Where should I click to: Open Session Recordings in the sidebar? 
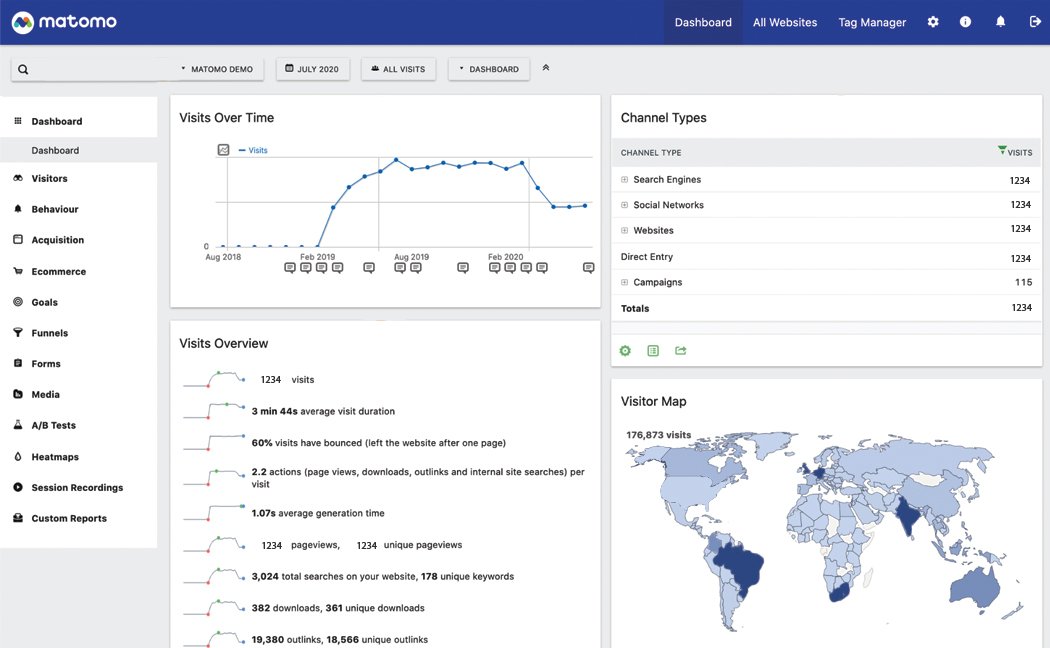(77, 488)
